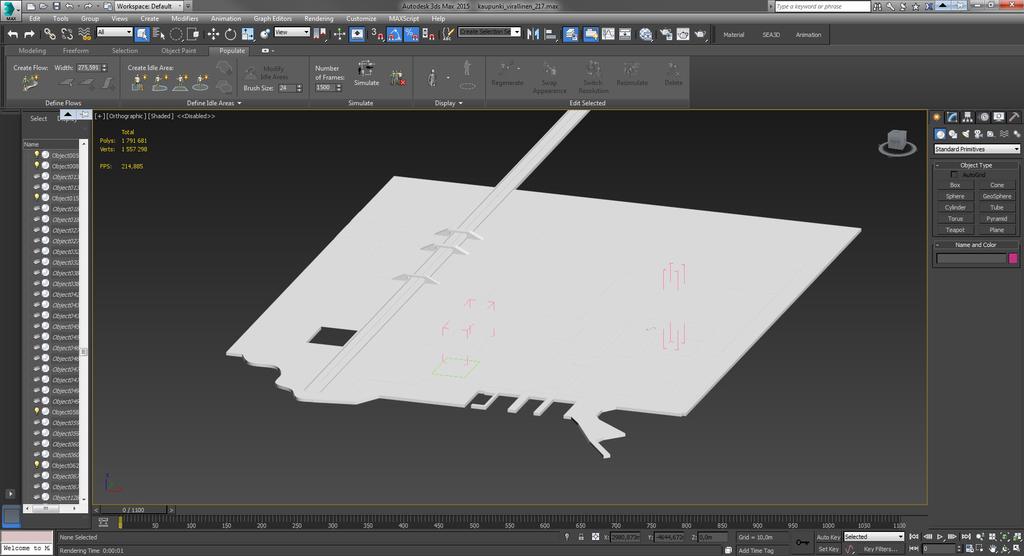Open the Rendering menu

pyautogui.click(x=319, y=18)
